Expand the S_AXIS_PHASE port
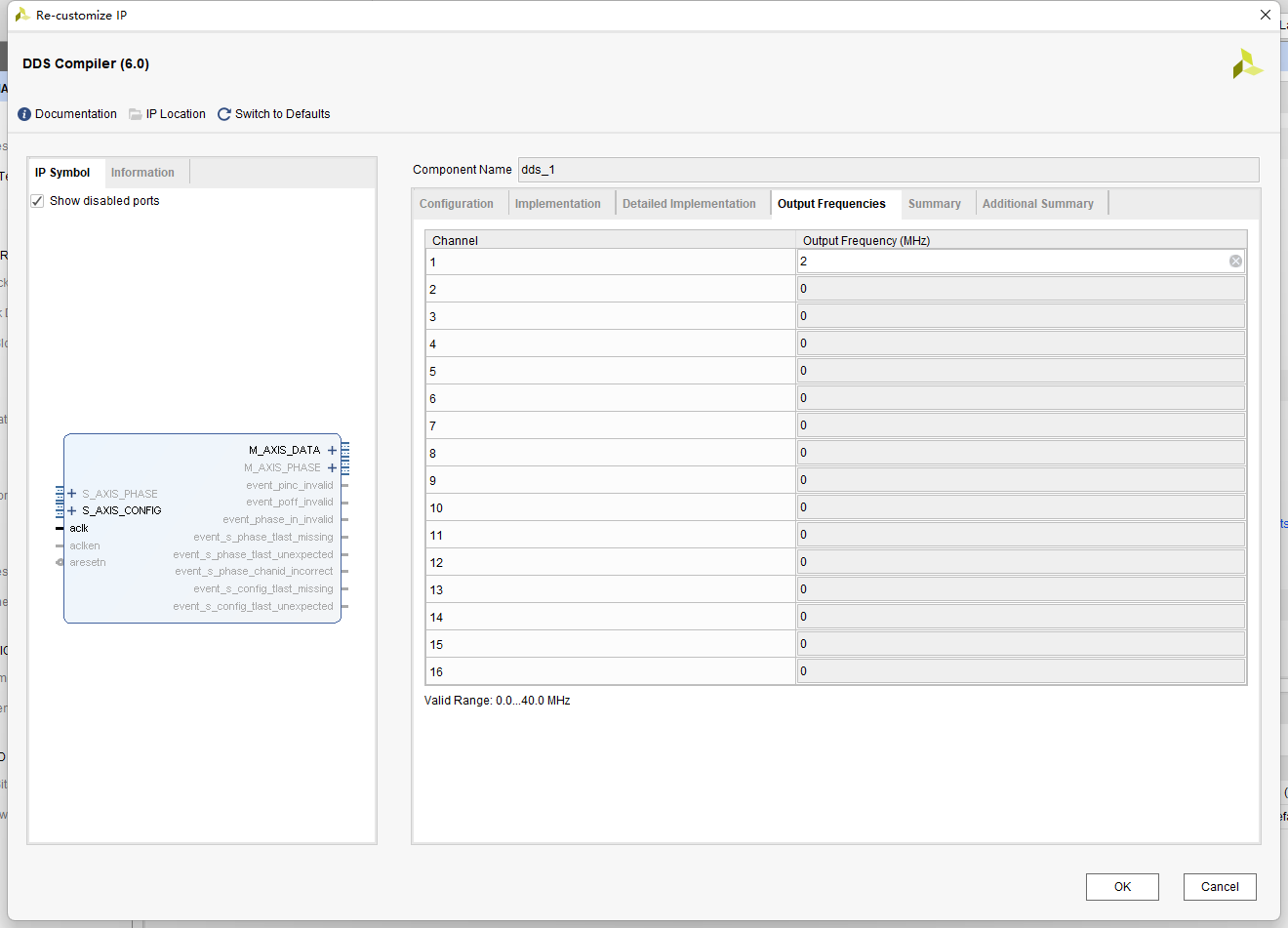The image size is (1288, 928). [x=72, y=494]
